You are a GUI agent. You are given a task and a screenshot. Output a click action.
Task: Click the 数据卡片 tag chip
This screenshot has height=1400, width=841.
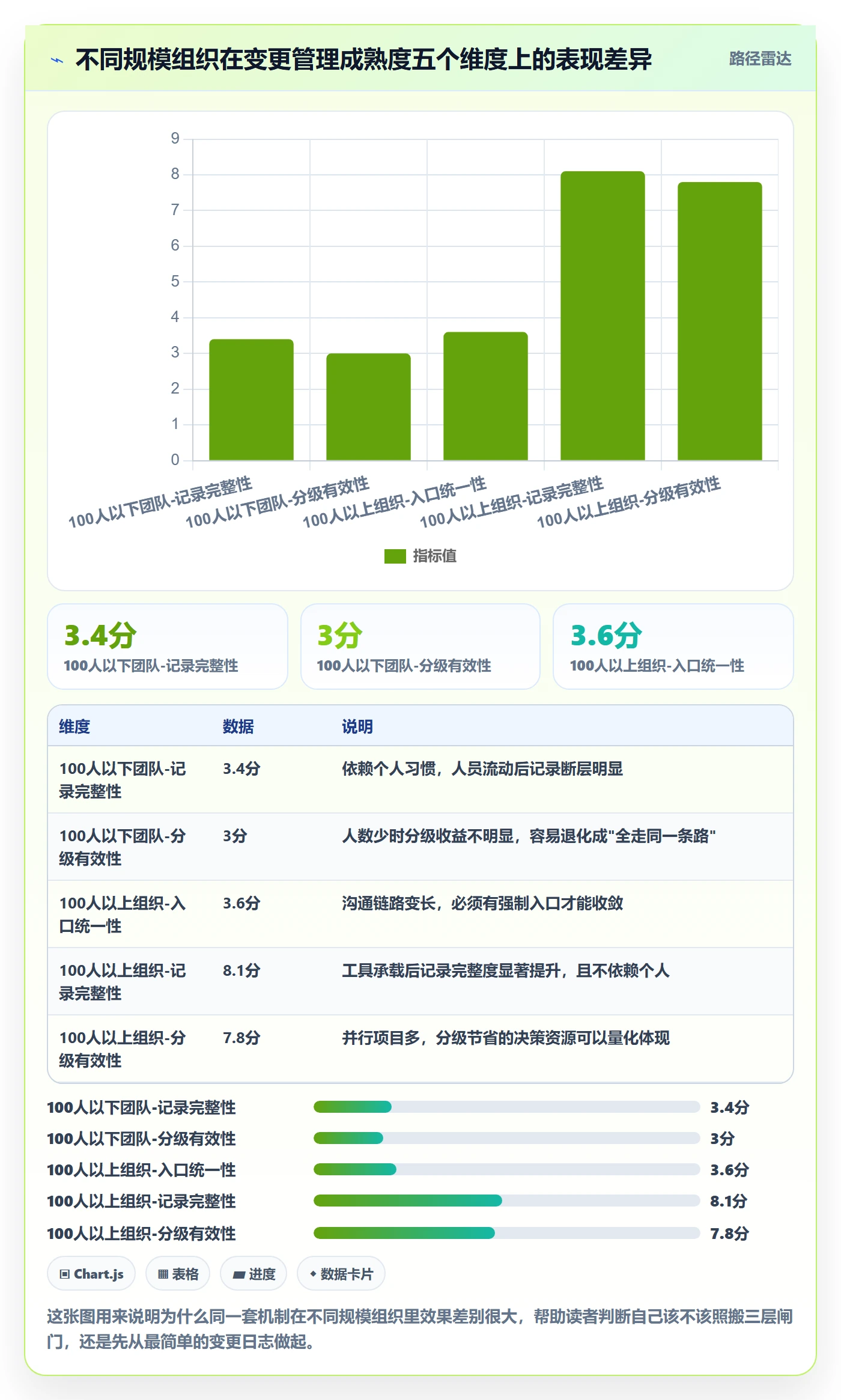[341, 1273]
